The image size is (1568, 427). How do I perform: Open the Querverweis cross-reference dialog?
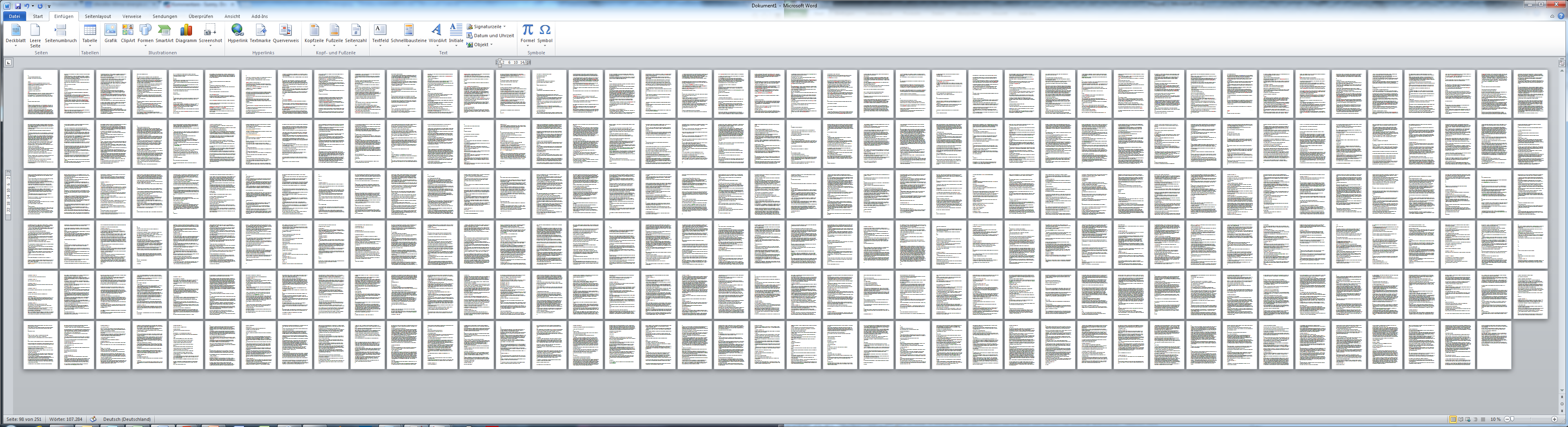coord(285,33)
